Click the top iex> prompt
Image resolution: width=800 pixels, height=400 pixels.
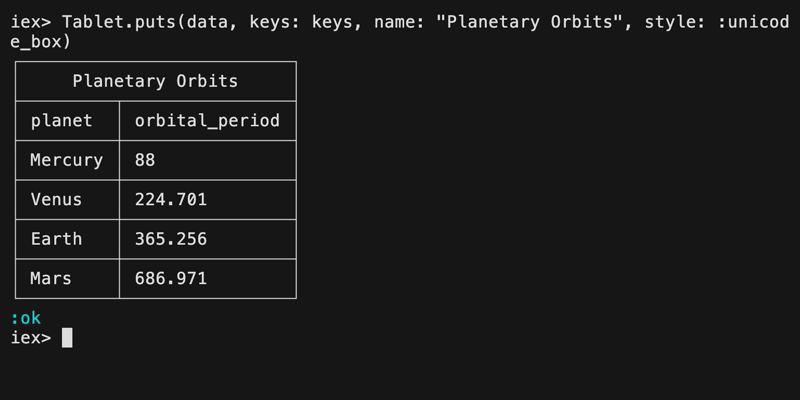point(30,22)
